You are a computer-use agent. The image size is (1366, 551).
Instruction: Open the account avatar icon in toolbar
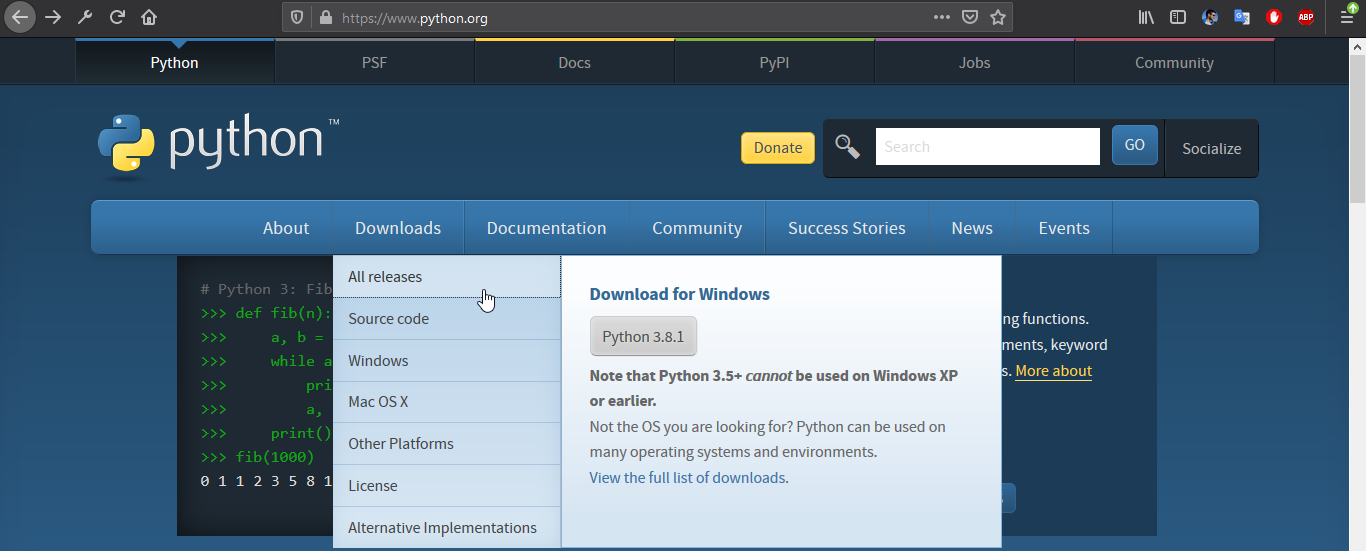[1210, 17]
